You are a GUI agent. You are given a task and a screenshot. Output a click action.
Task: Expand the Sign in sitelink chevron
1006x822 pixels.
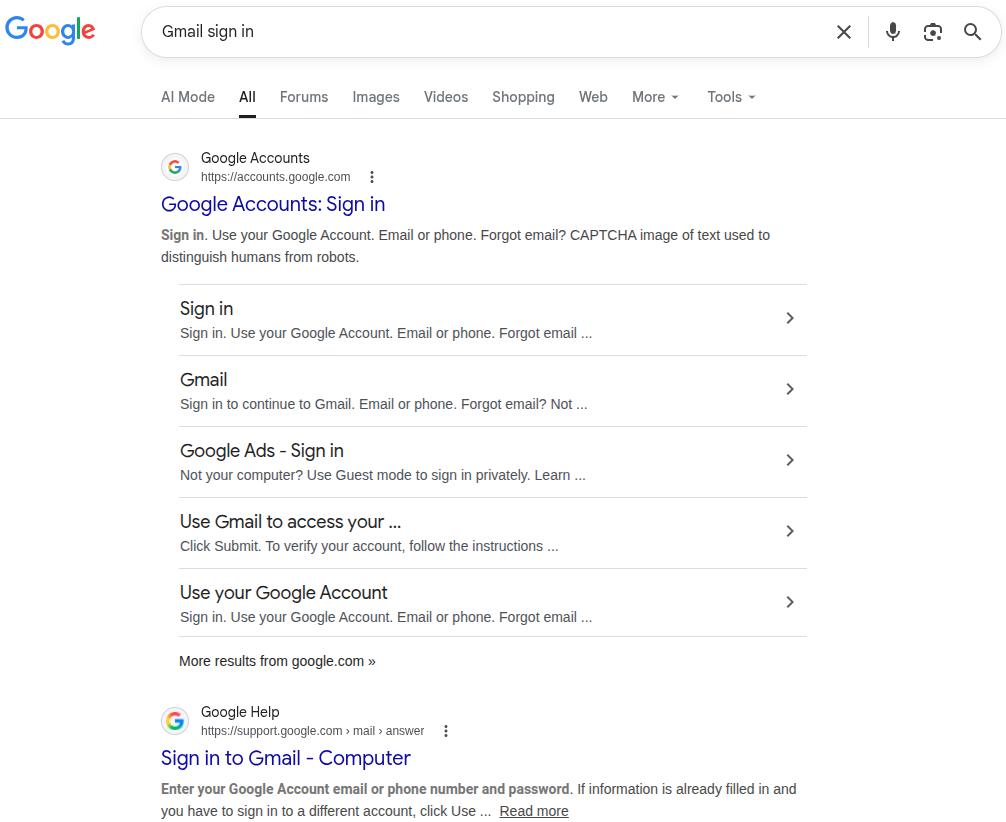(790, 318)
